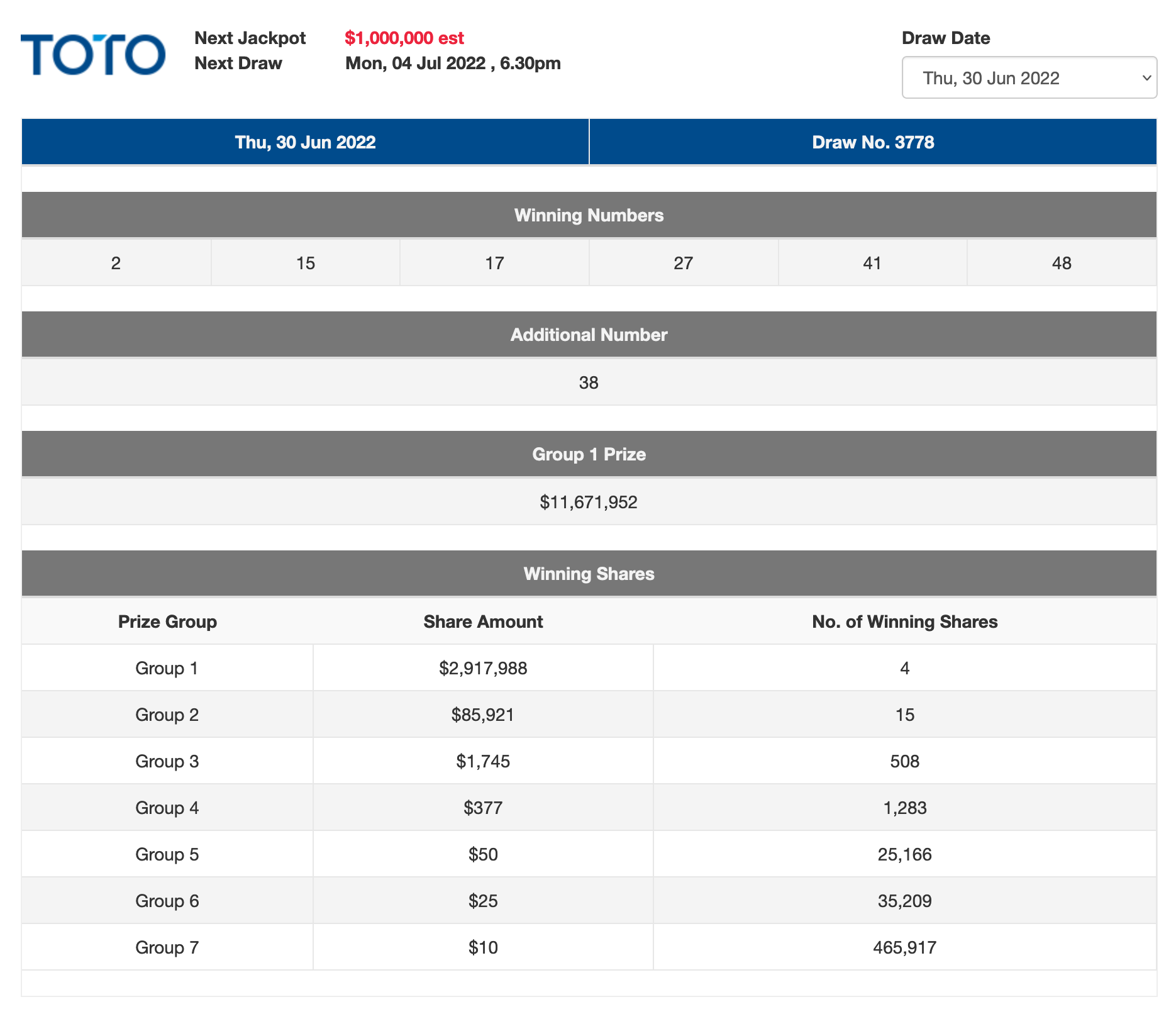
Task: Expand the draw date selection chevron
Action: point(1146,77)
